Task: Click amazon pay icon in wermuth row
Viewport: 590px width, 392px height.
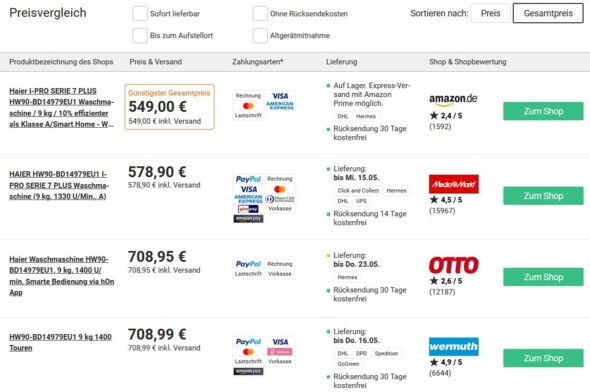Action: pyautogui.click(x=248, y=371)
